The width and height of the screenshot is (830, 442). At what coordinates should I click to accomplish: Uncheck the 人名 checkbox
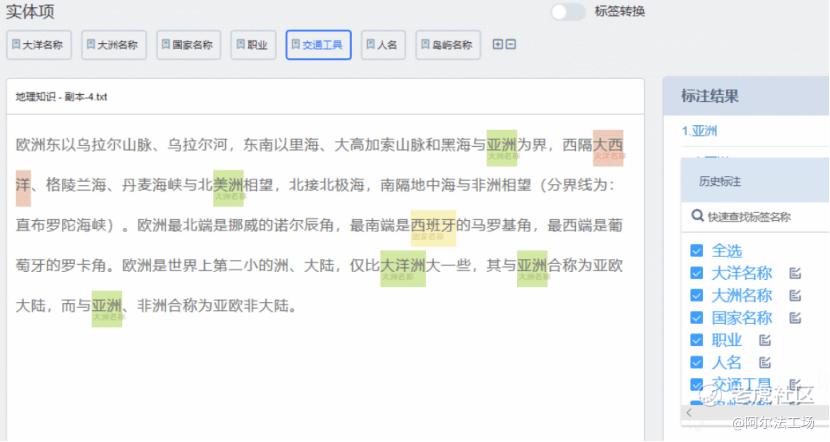tap(697, 362)
